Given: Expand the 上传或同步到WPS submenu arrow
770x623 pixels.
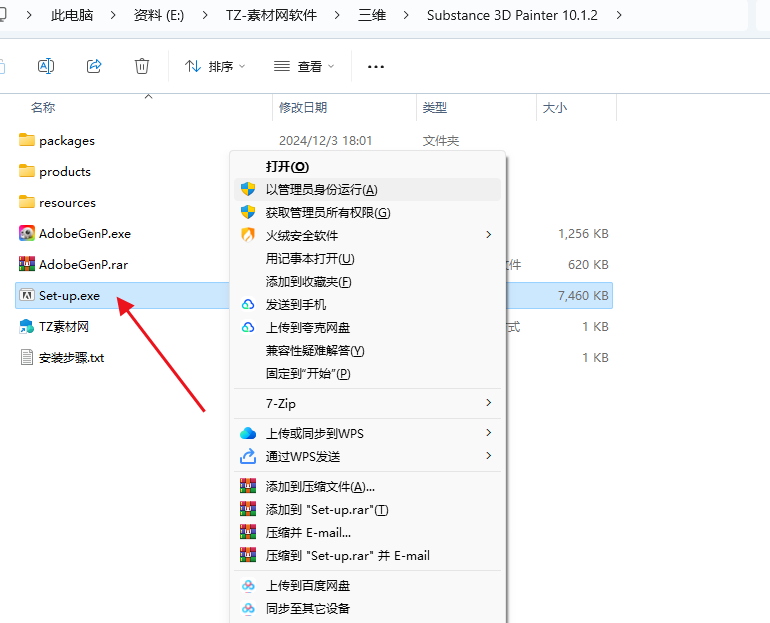Looking at the screenshot, I should 488,433.
